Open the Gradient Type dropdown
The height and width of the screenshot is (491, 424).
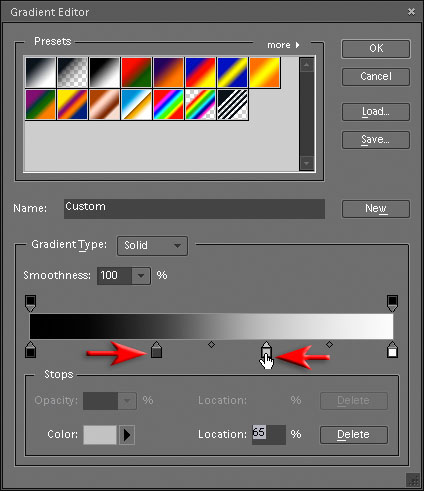pos(152,246)
